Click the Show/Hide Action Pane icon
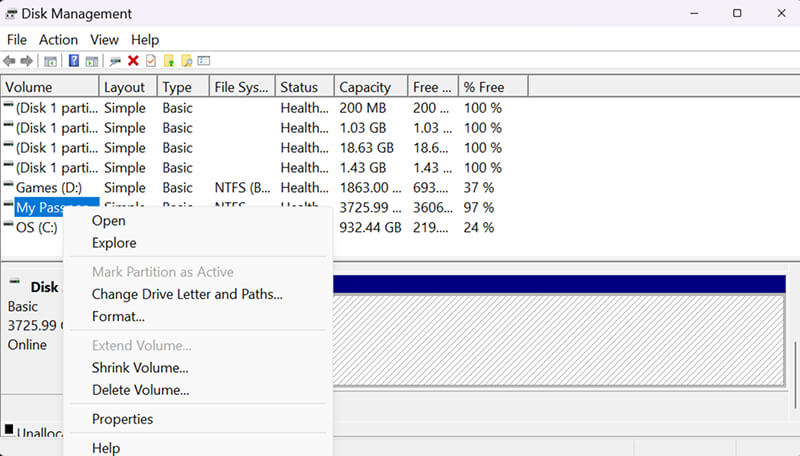This screenshot has height=456, width=800. (x=91, y=61)
